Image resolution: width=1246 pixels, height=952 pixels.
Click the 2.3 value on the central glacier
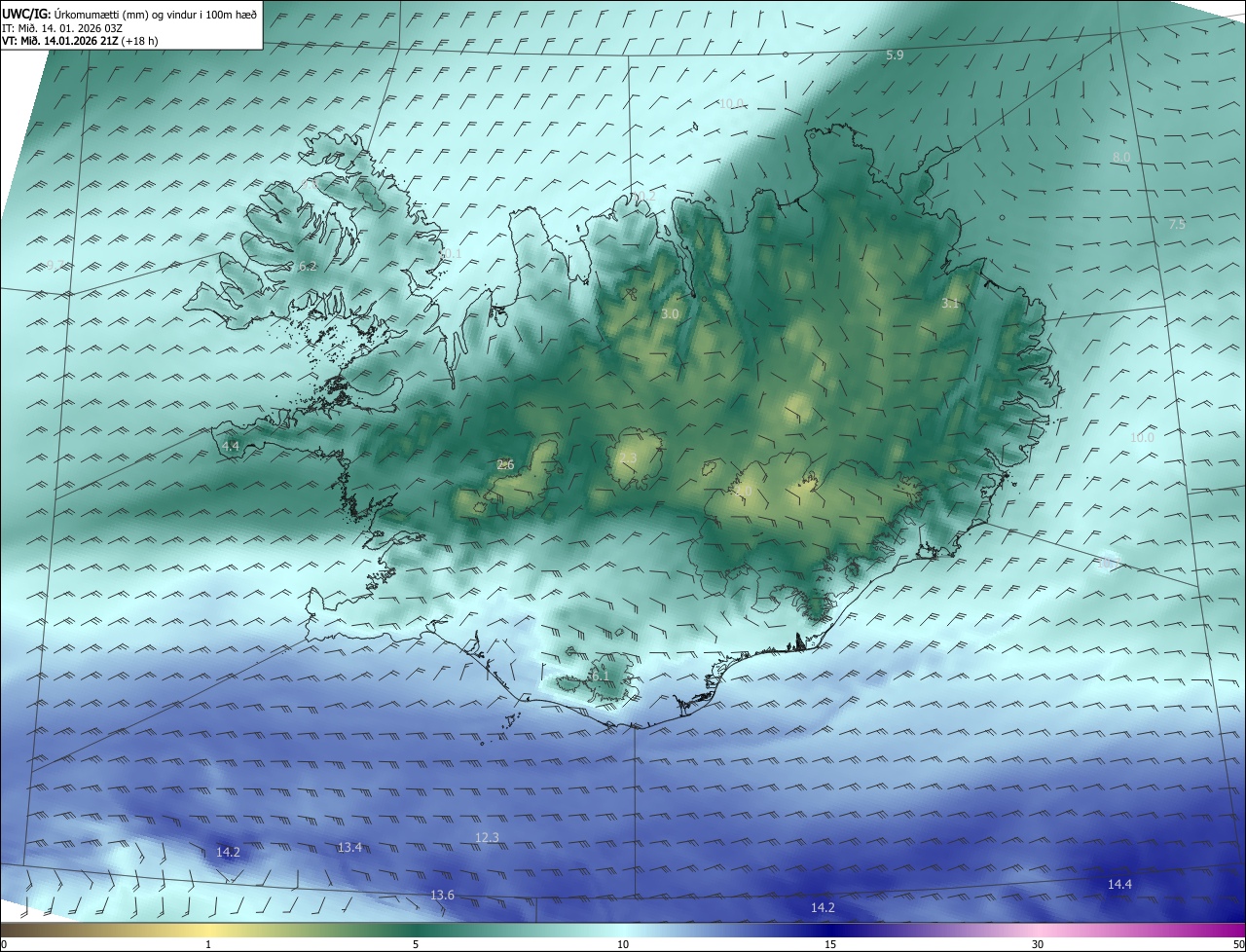click(x=628, y=458)
